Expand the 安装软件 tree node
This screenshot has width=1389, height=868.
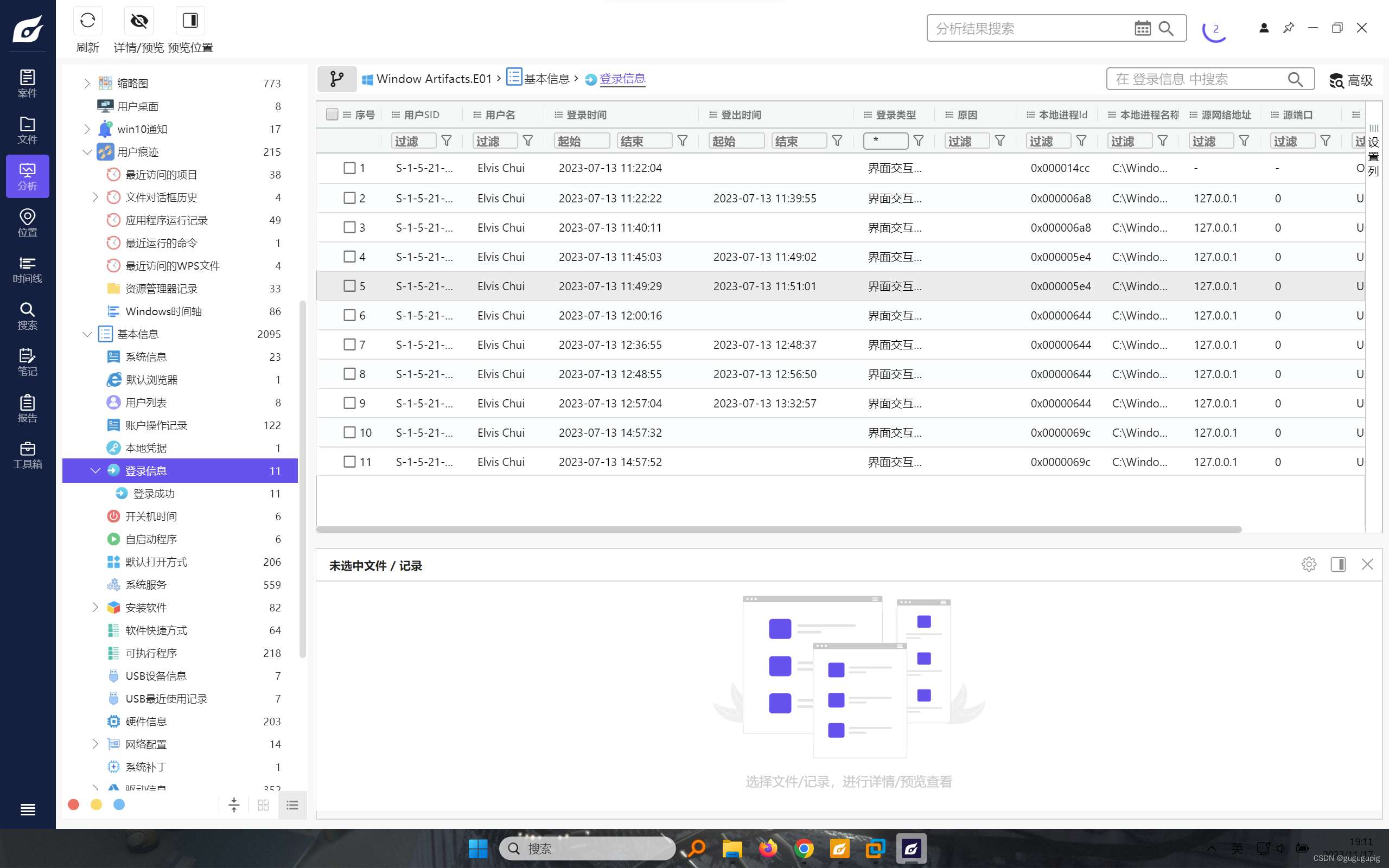(95, 608)
